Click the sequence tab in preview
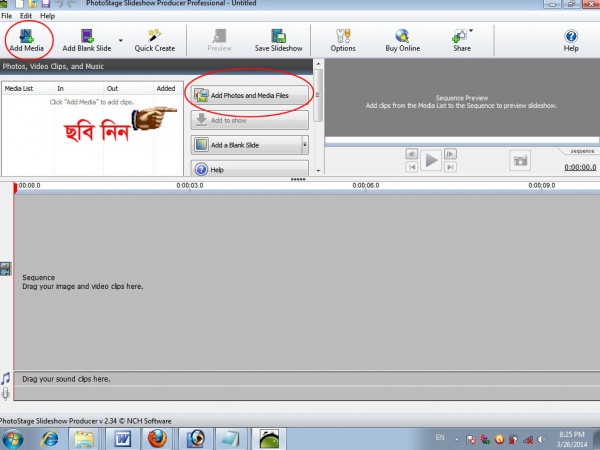The width and height of the screenshot is (600, 450). tap(581, 151)
